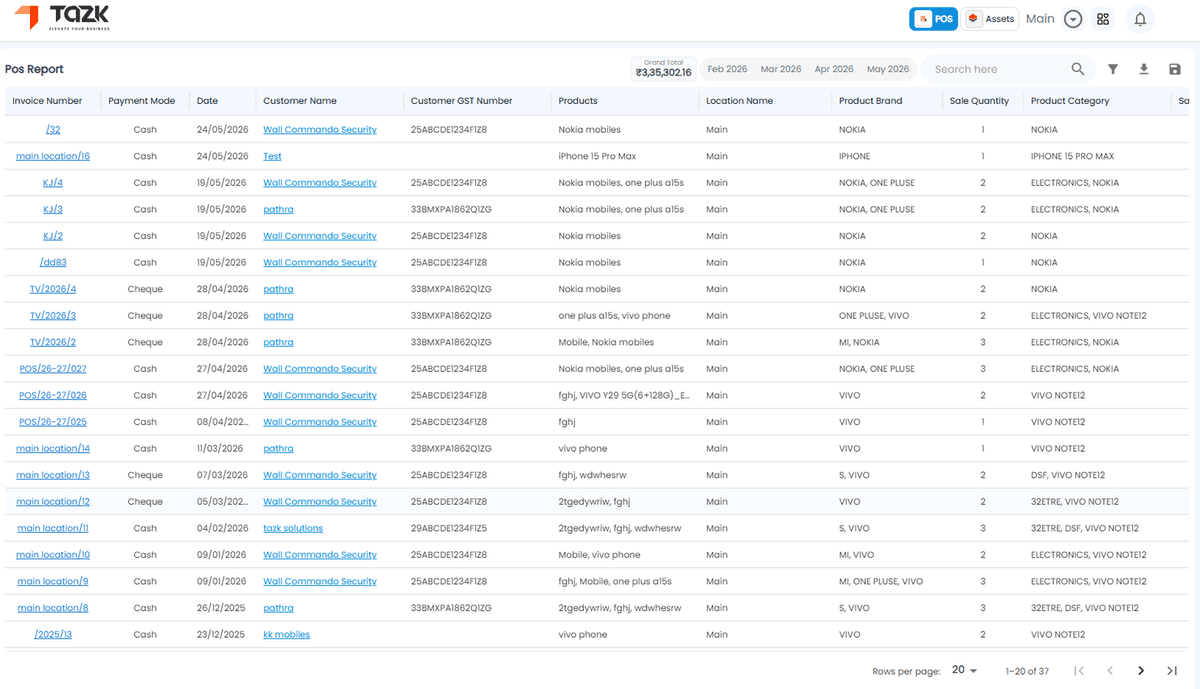1200x689 pixels.
Task: Open invoice /dd83
Action: coord(53,263)
